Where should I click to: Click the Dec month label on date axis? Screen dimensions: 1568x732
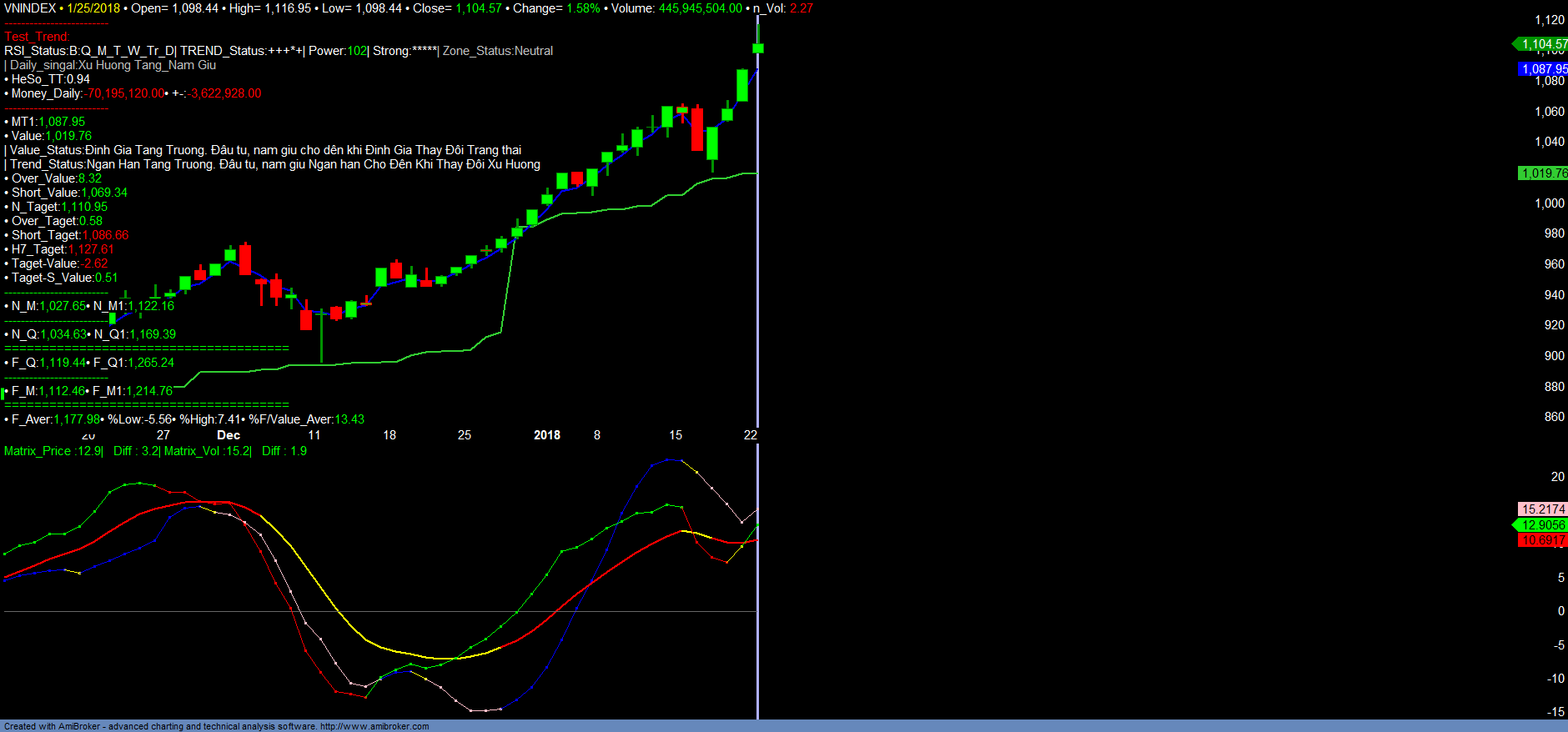(x=229, y=435)
